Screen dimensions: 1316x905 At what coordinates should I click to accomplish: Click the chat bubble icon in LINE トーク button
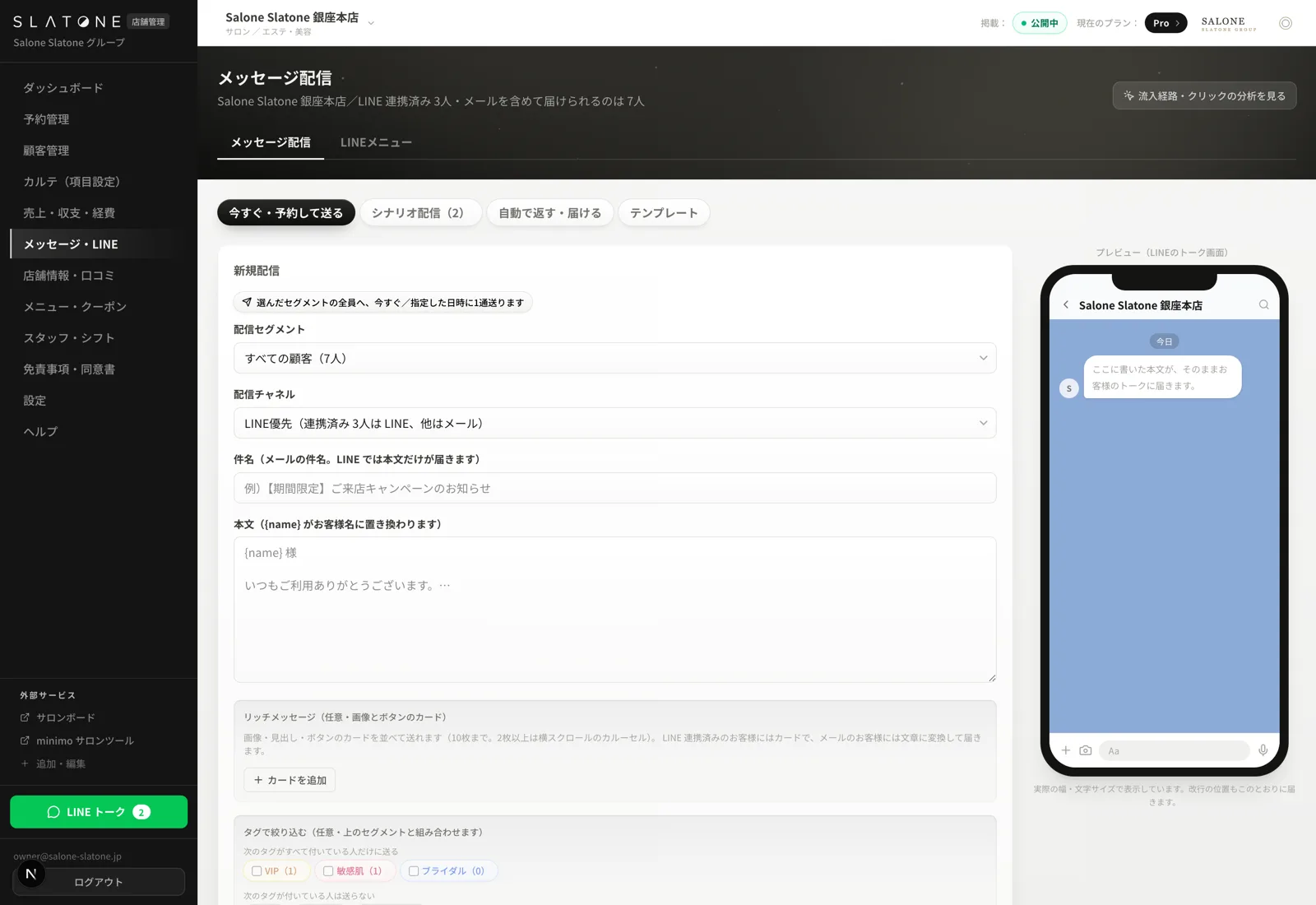(53, 812)
